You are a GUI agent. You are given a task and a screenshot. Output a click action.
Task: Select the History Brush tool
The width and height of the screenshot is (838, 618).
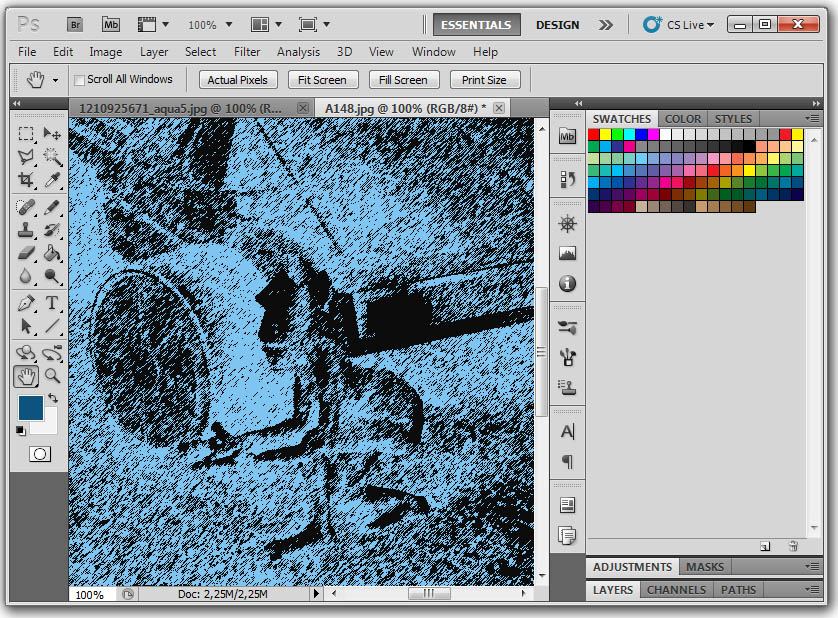point(52,230)
